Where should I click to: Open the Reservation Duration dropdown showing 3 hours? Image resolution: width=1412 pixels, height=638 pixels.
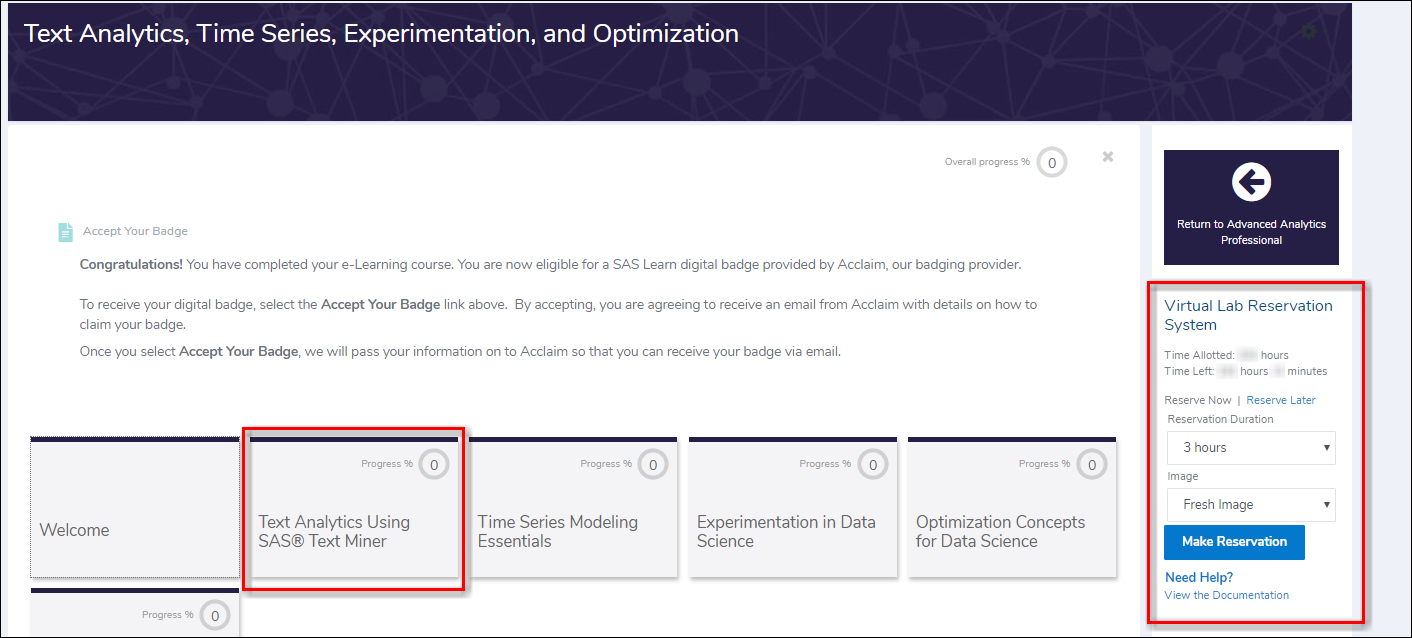pos(1251,447)
